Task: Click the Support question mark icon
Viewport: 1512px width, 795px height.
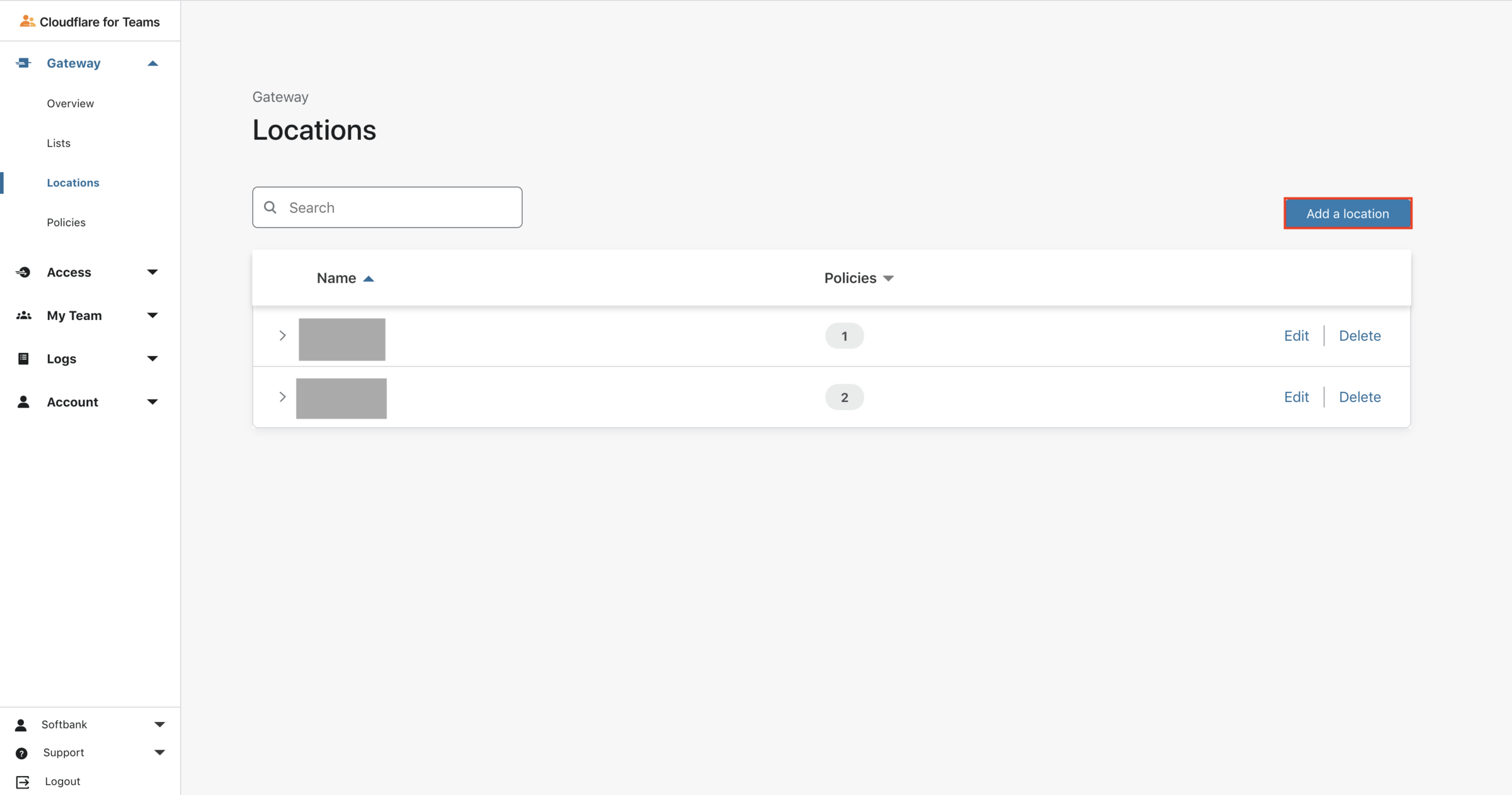Action: click(21, 753)
